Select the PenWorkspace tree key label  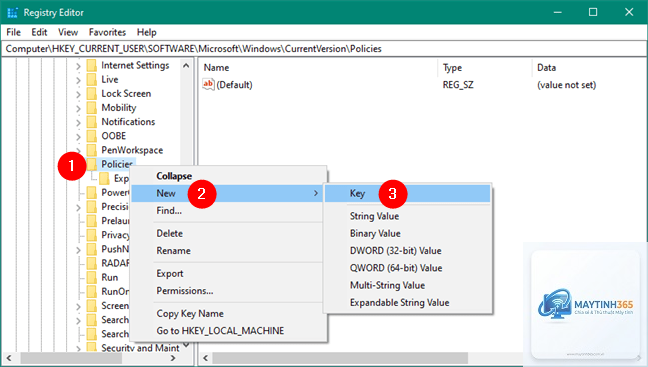[x=132, y=150]
